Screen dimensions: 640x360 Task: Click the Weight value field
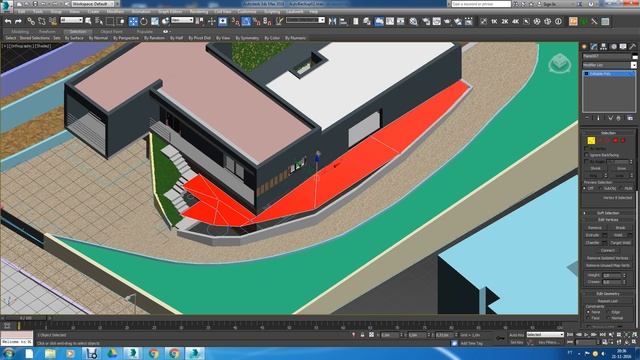click(611, 276)
